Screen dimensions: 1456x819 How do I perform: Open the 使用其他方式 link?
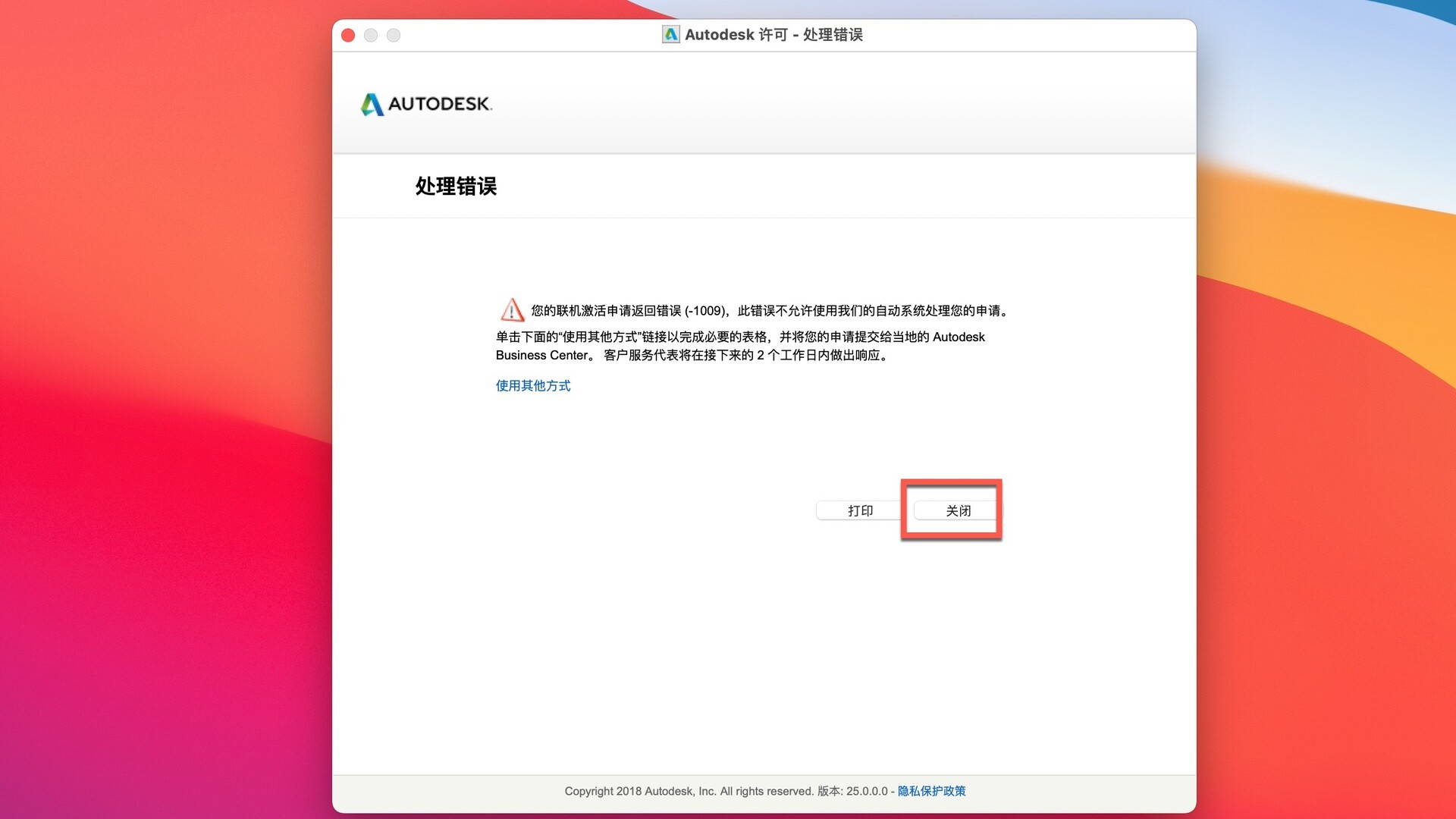532,385
